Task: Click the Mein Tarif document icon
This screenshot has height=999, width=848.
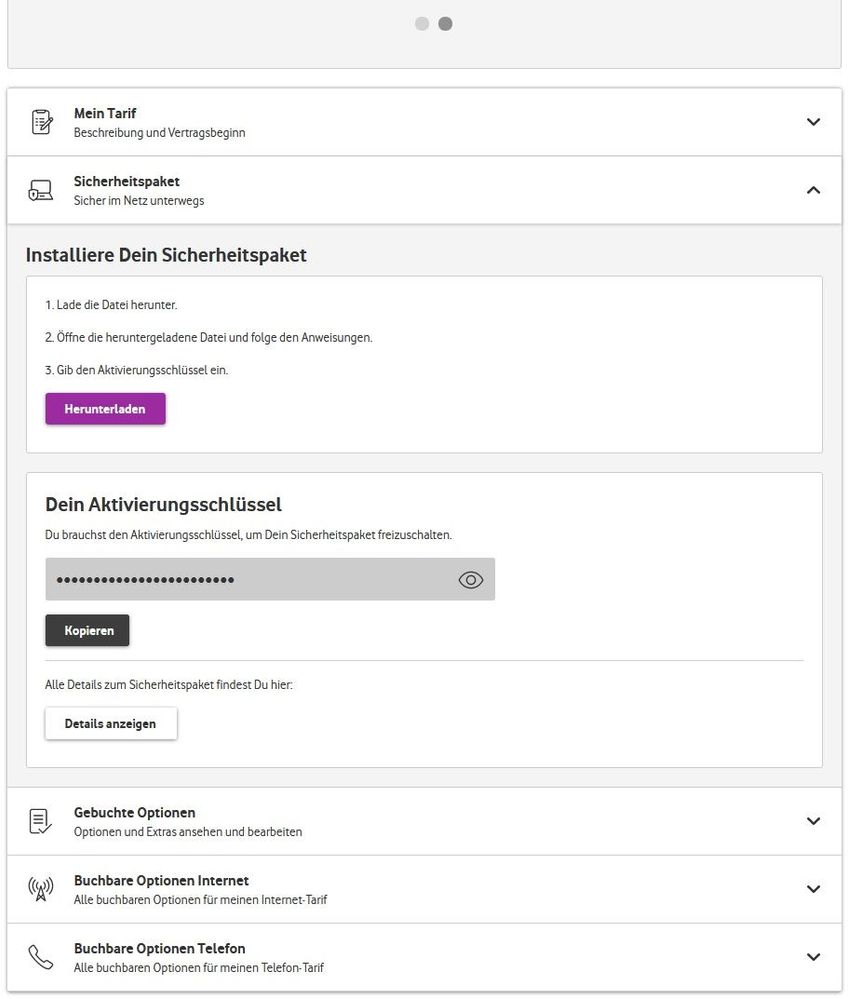Action: click(41, 122)
